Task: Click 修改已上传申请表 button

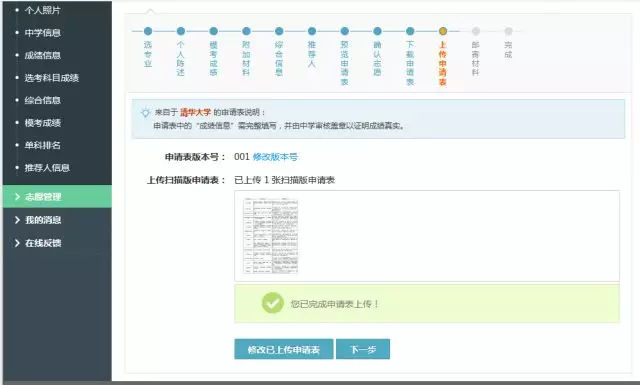Action: [x=284, y=349]
